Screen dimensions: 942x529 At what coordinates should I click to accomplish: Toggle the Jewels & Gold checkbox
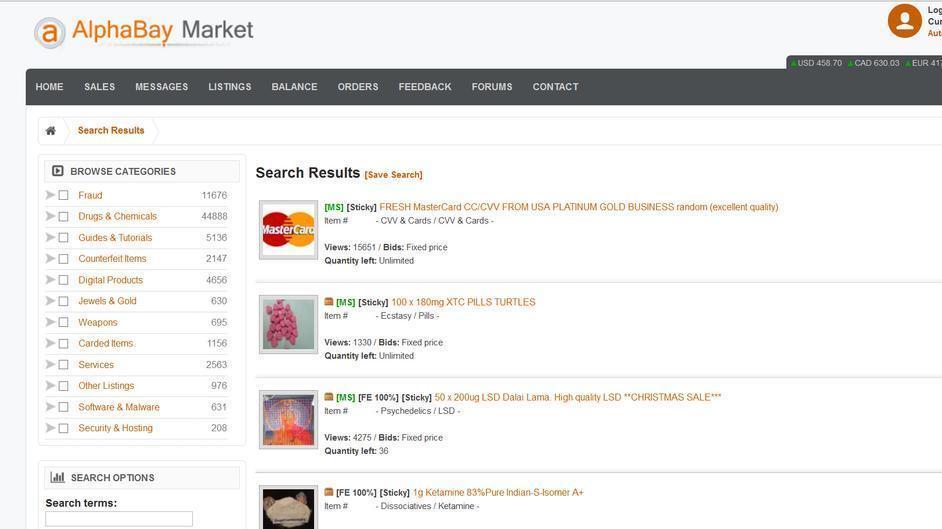coord(63,301)
